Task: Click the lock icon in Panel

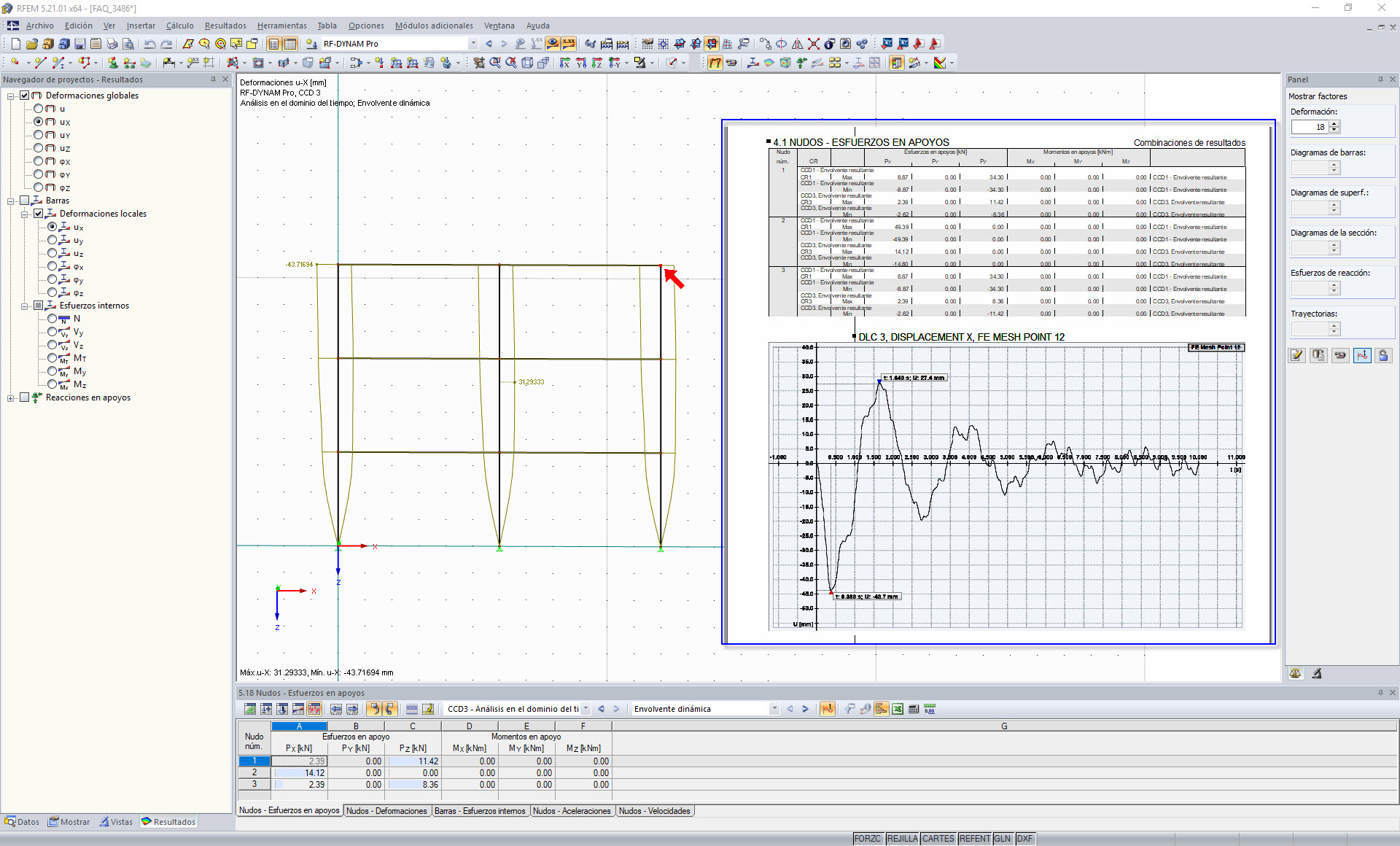Action: (x=1383, y=355)
